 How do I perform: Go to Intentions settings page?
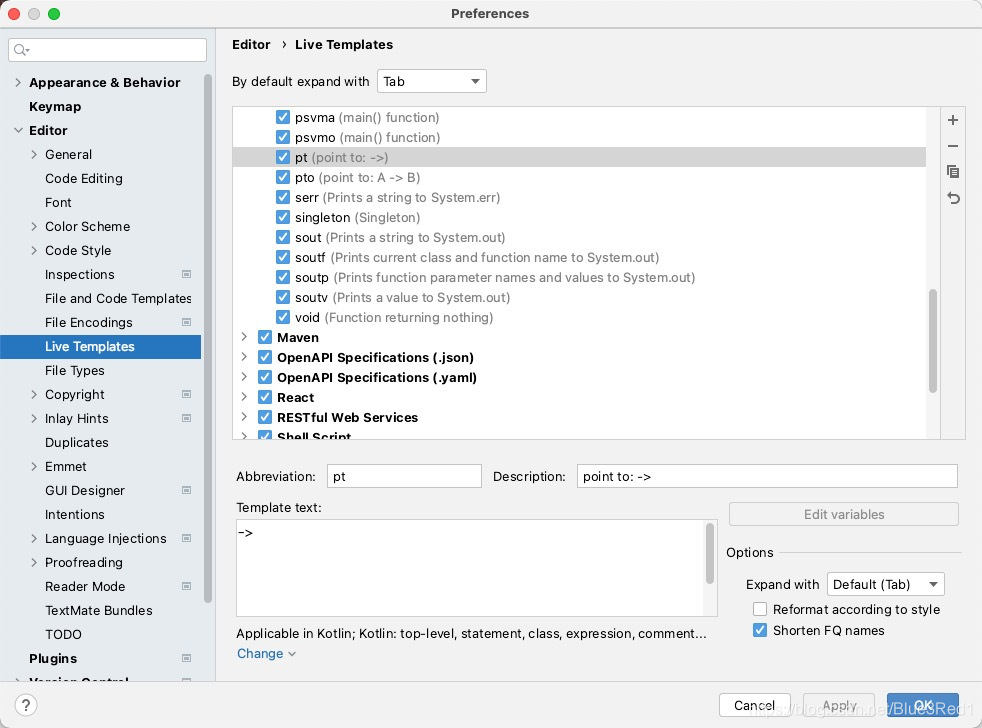(75, 514)
